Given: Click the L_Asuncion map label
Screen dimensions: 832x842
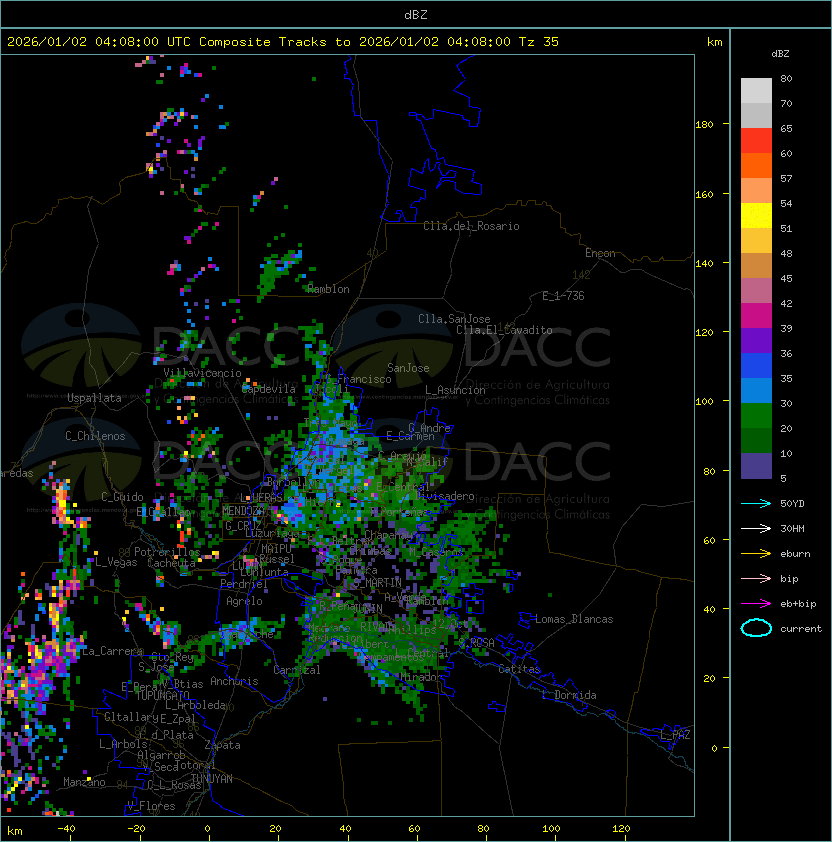Looking at the screenshot, I should [x=455, y=390].
